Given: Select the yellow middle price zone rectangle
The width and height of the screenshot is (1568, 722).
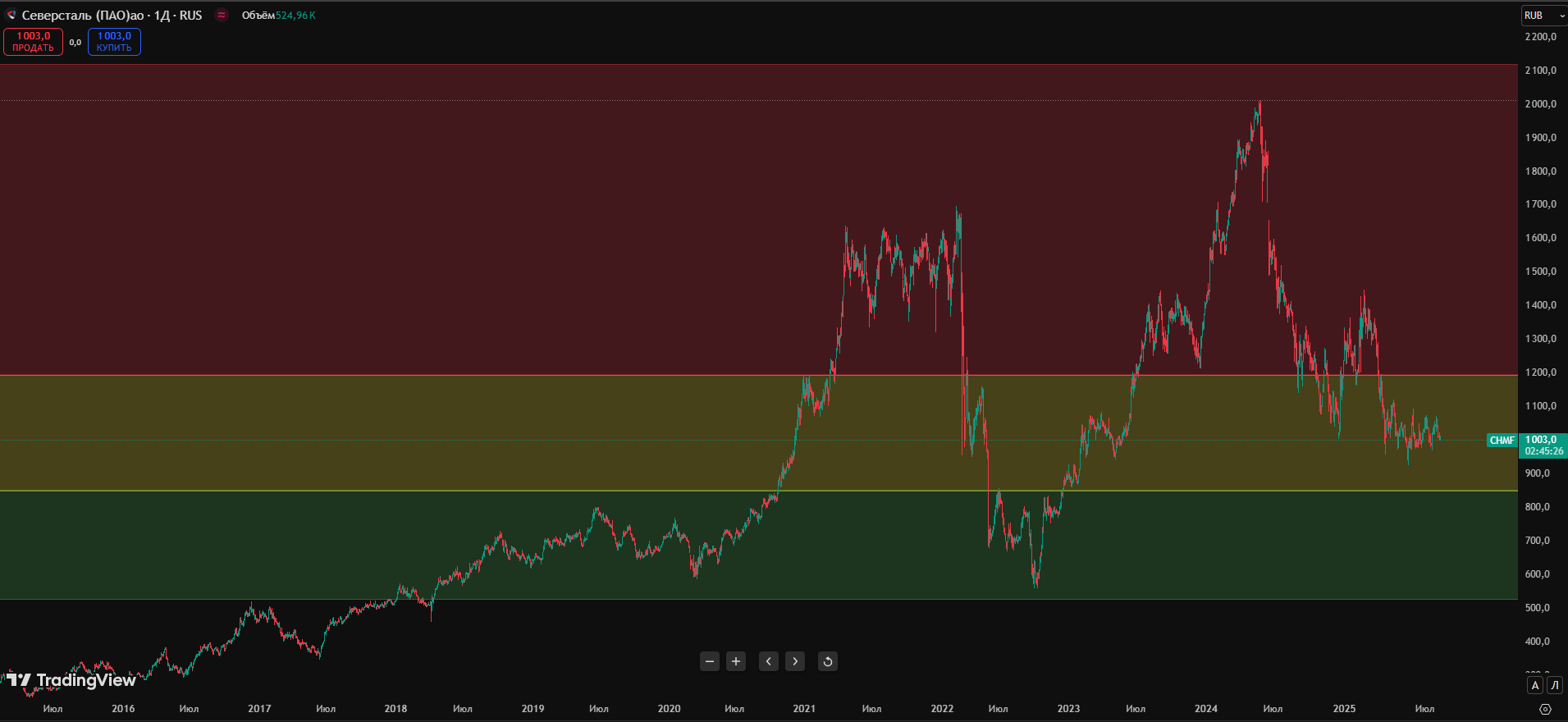Looking at the screenshot, I should pyautogui.click(x=759, y=433).
